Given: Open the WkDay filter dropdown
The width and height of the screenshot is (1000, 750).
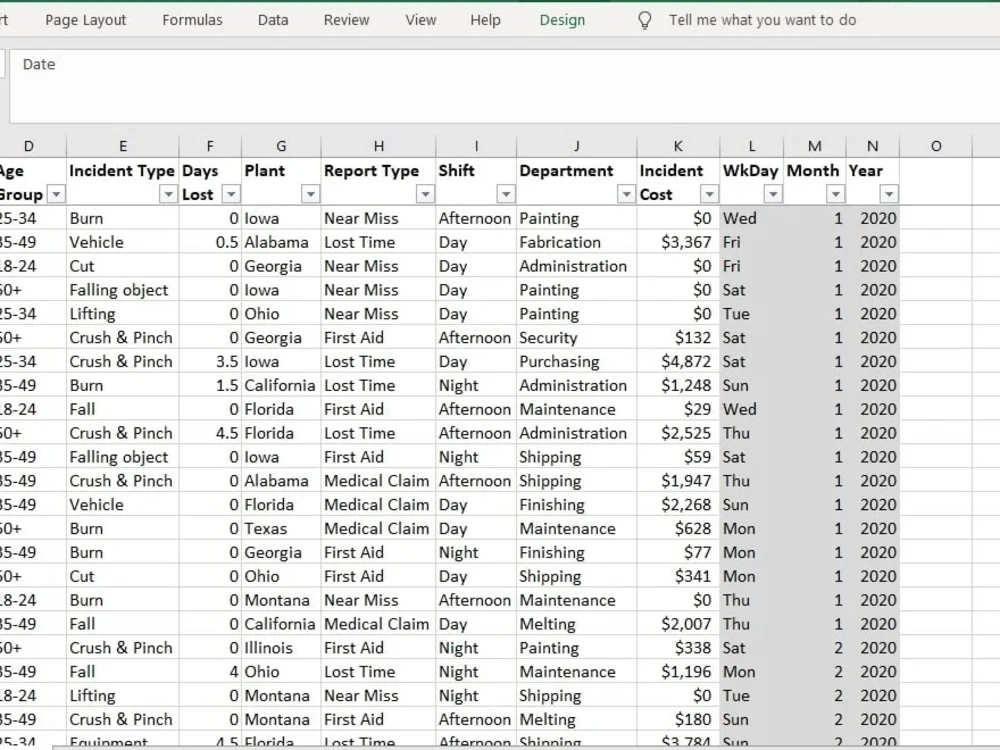Looking at the screenshot, I should pos(773,194).
